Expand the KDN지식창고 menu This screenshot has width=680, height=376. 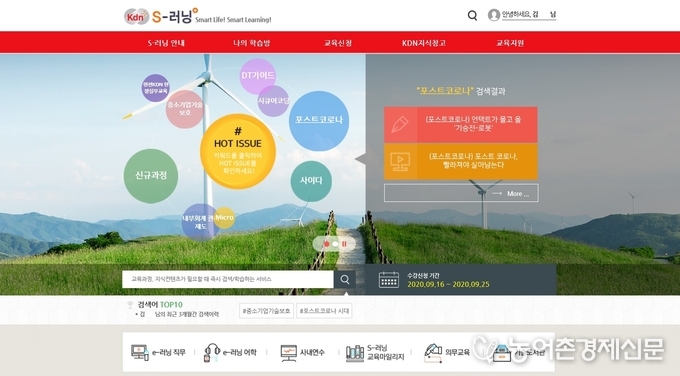[424, 43]
